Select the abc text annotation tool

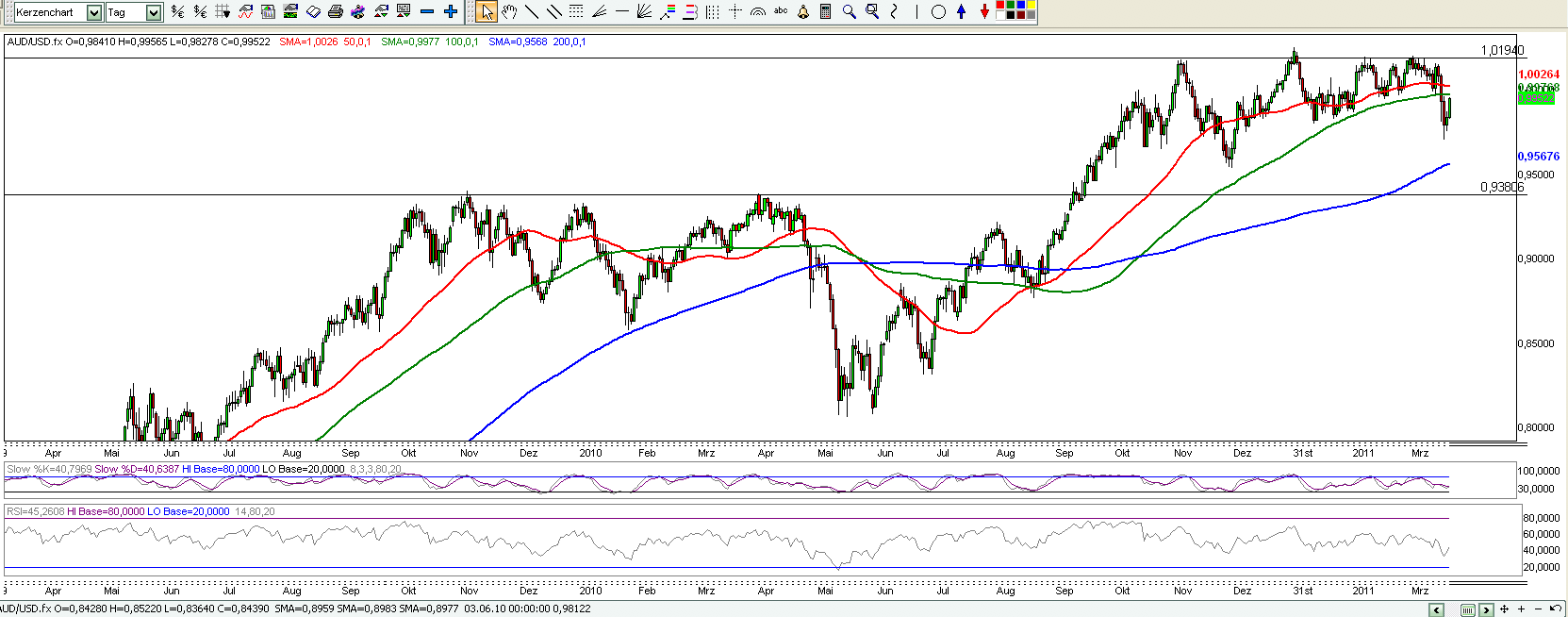point(781,10)
